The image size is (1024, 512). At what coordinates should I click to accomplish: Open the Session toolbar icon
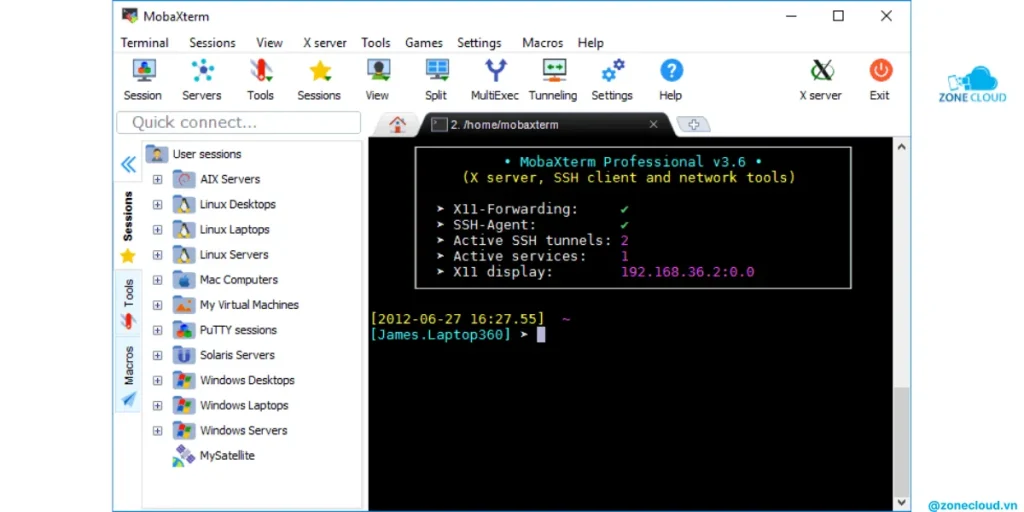(143, 71)
